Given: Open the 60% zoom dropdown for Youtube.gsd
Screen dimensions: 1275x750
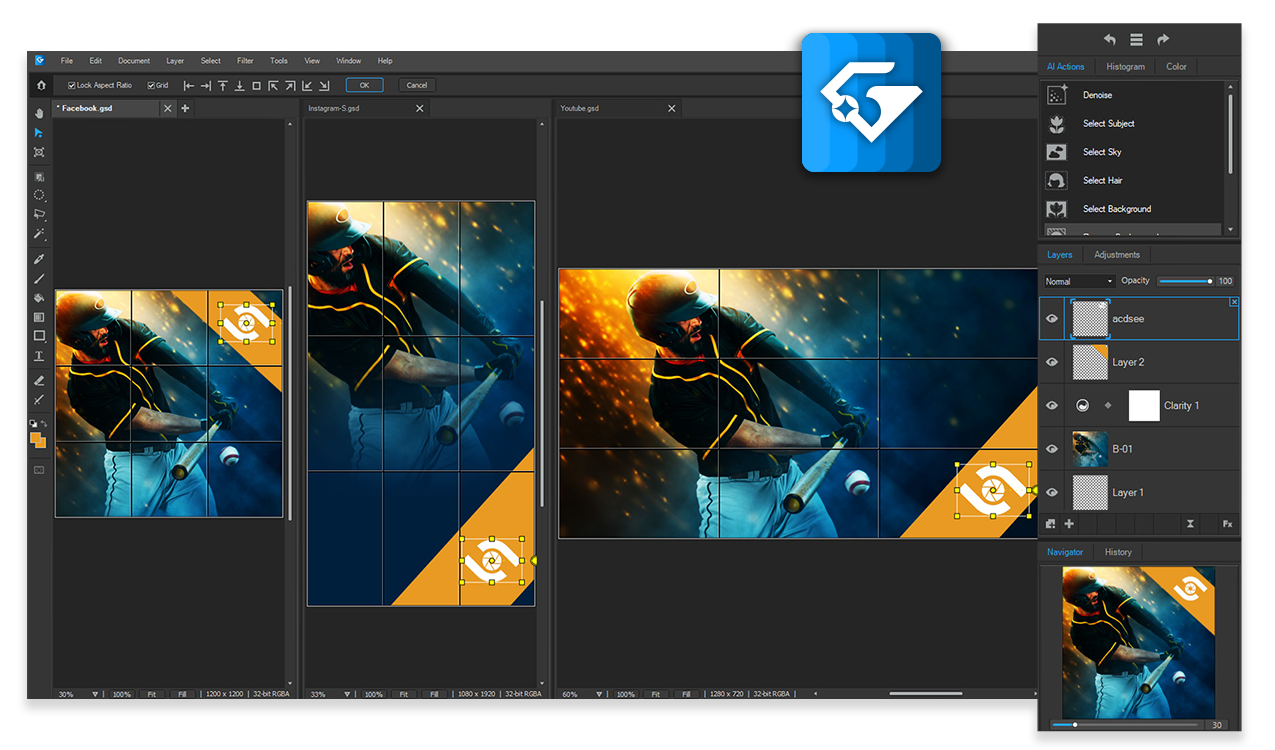Looking at the screenshot, I should click(x=600, y=694).
